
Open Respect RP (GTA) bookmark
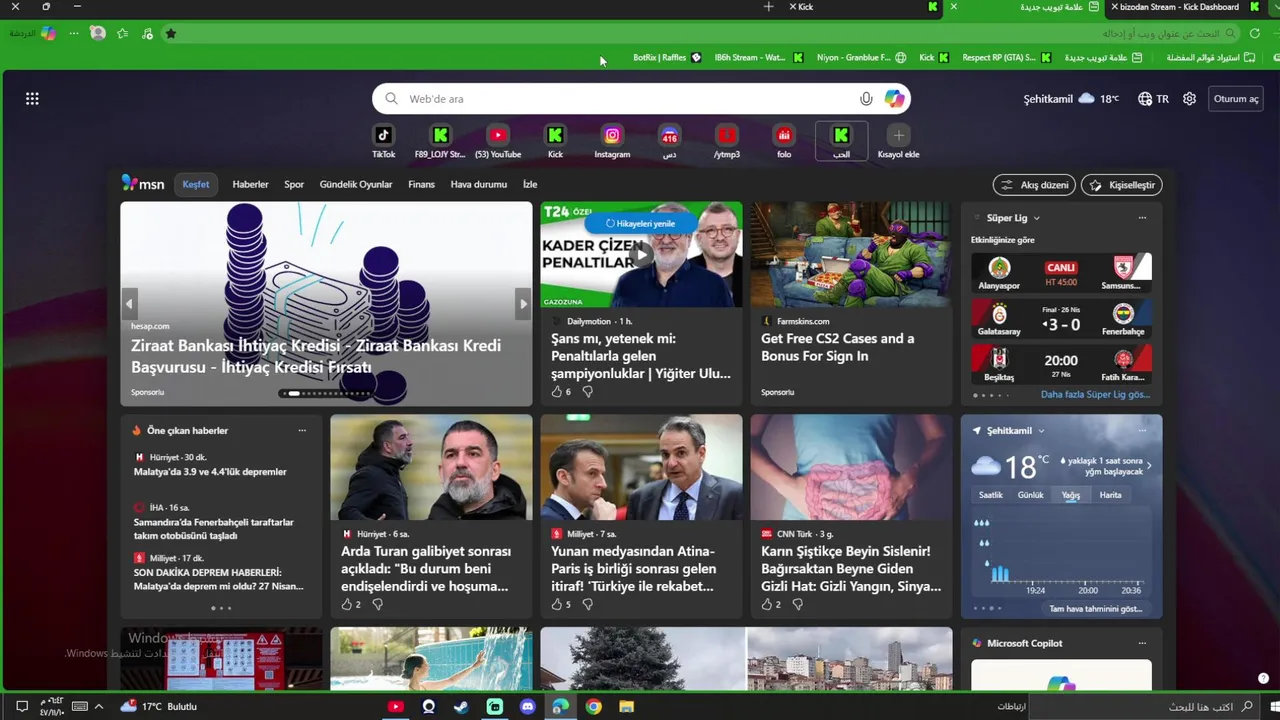click(1006, 58)
